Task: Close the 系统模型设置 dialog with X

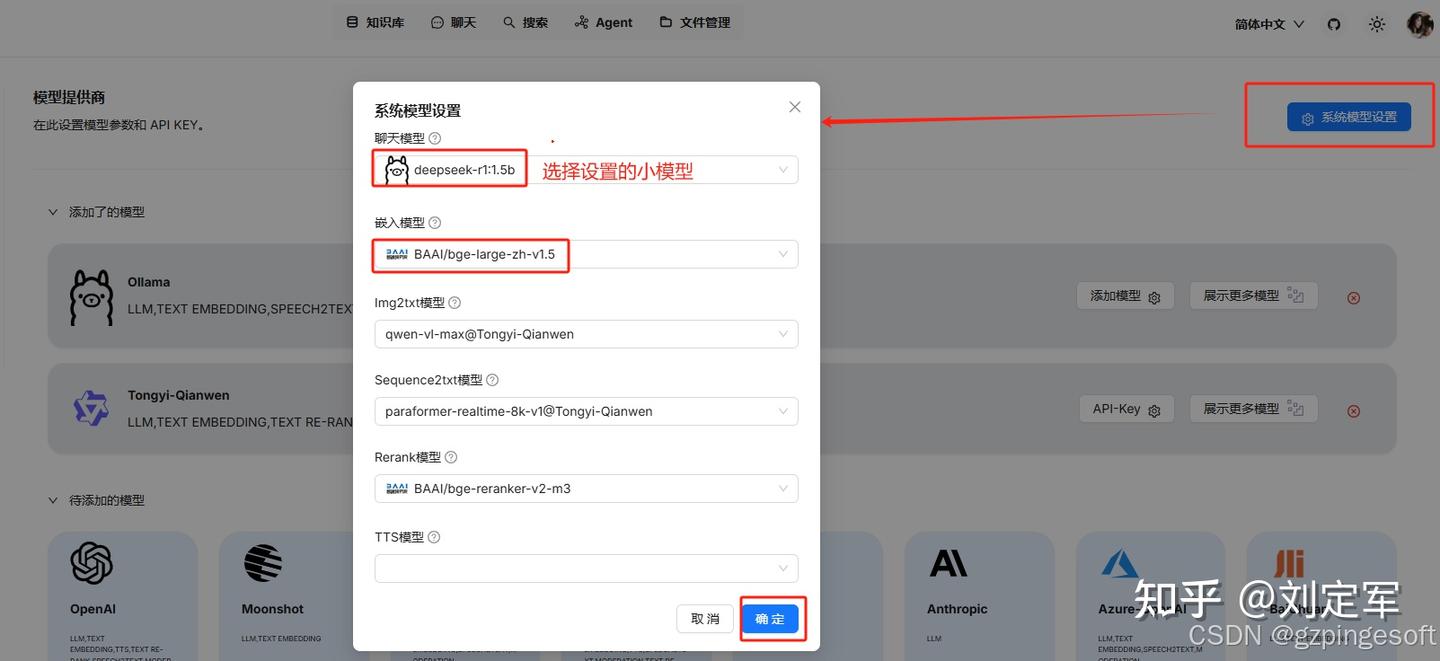Action: coord(795,107)
